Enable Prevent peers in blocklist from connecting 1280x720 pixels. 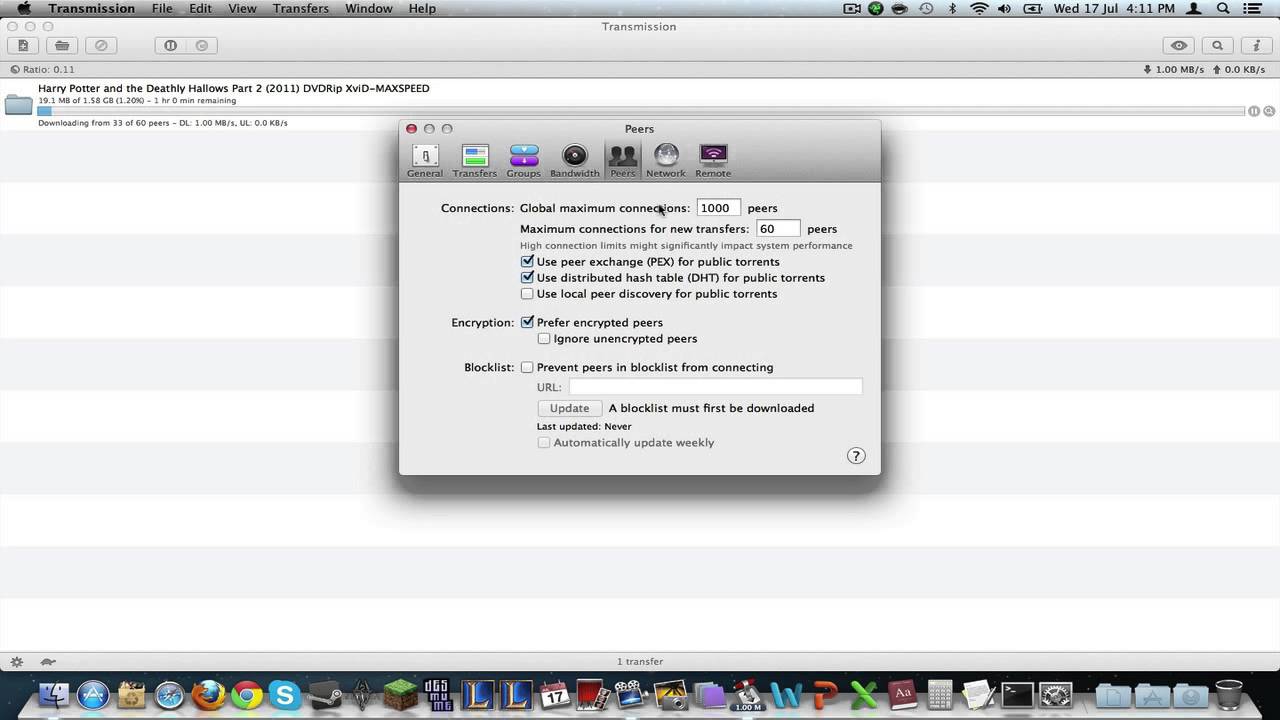tap(527, 367)
